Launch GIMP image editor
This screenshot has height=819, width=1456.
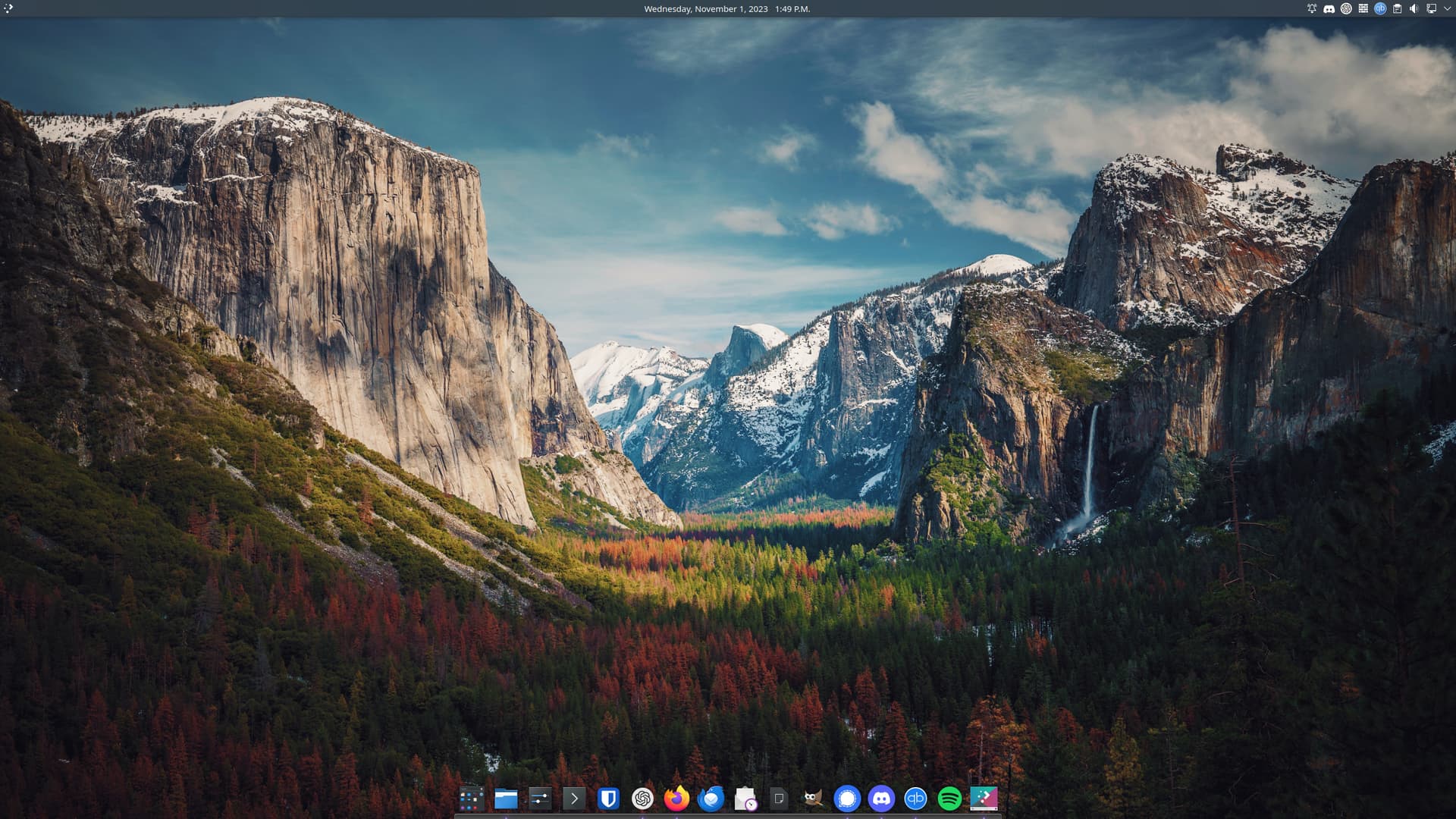(x=813, y=799)
